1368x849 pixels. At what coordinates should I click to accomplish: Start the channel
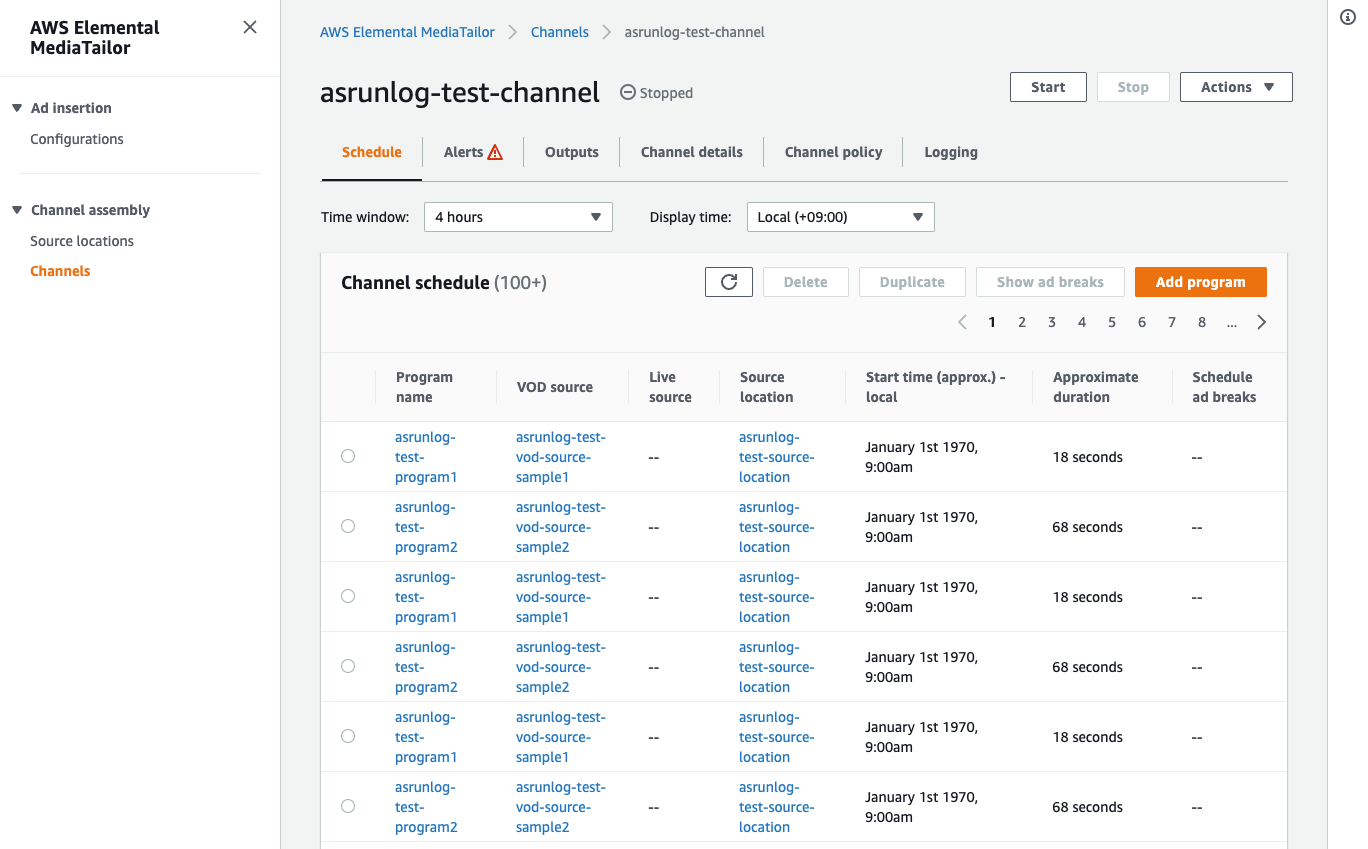(1048, 87)
